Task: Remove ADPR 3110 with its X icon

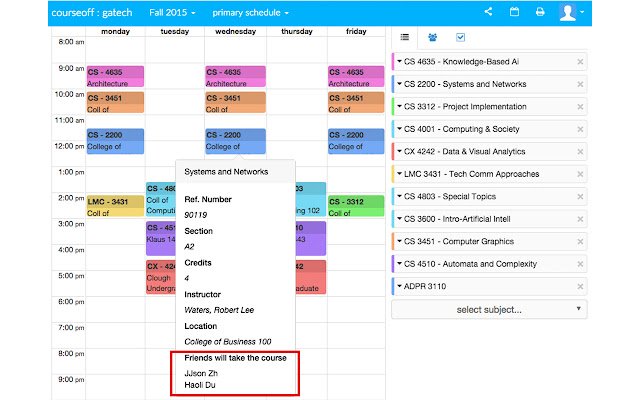Action: tap(580, 286)
